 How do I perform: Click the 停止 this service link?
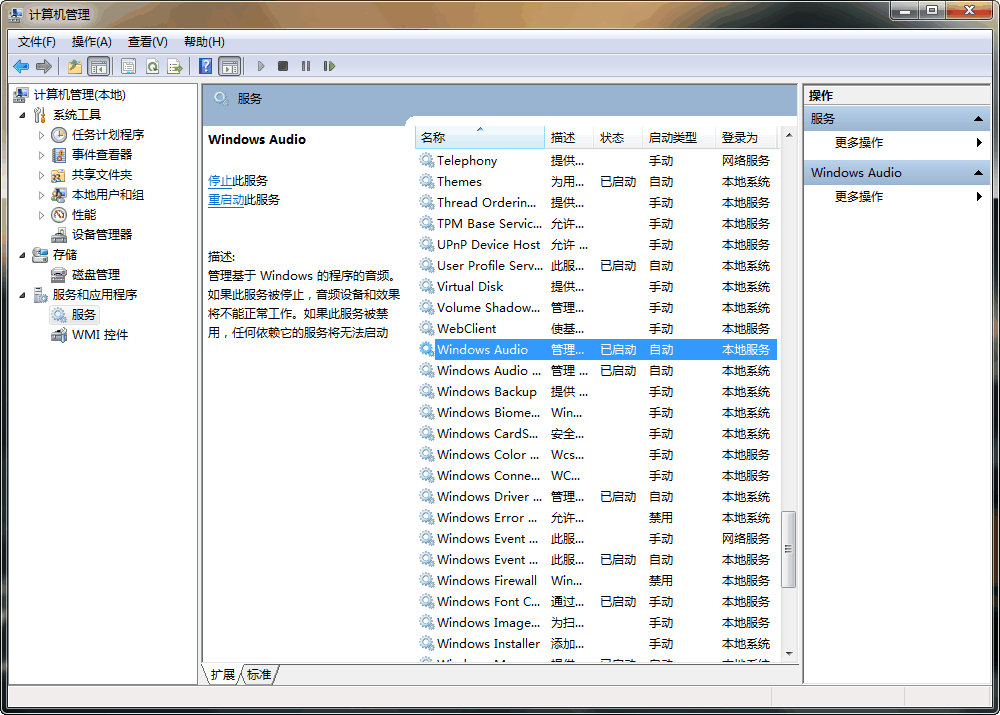coord(220,181)
